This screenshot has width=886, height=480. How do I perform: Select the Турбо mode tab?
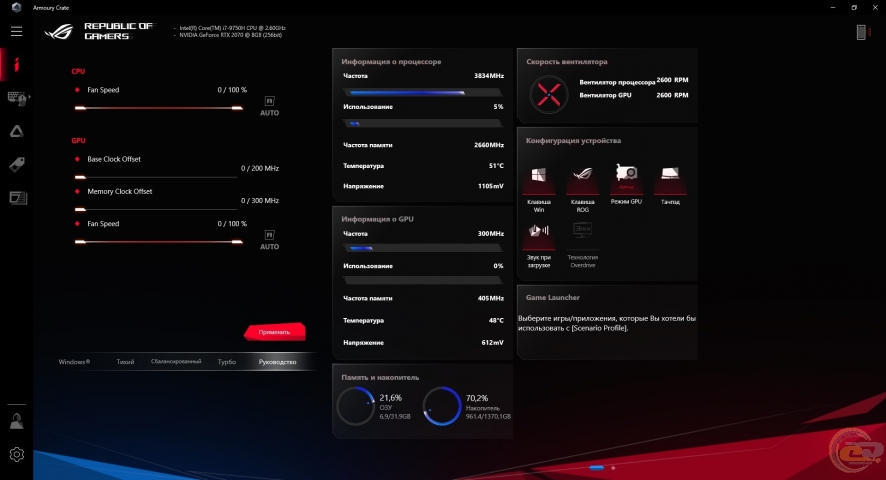pos(227,362)
